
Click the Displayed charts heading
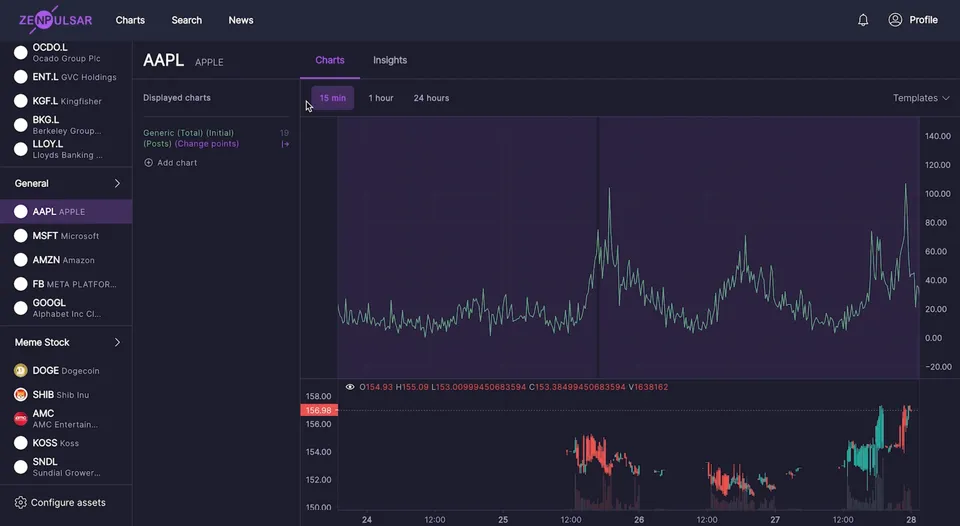(177, 97)
